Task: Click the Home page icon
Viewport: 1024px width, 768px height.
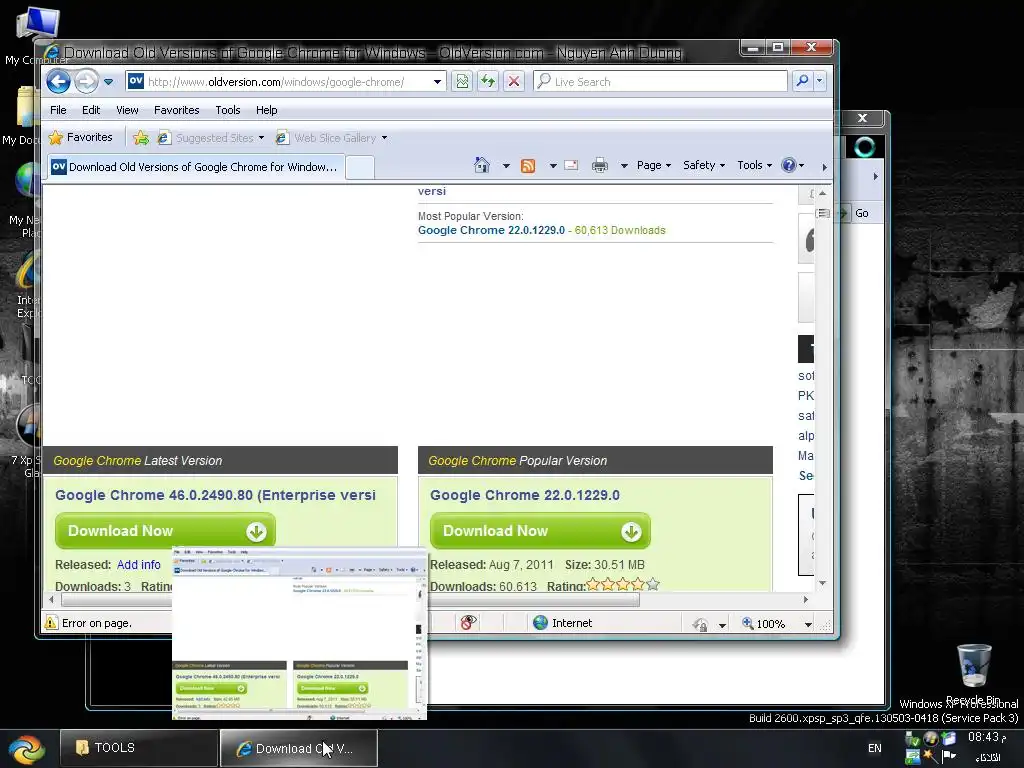Action: coord(482,165)
